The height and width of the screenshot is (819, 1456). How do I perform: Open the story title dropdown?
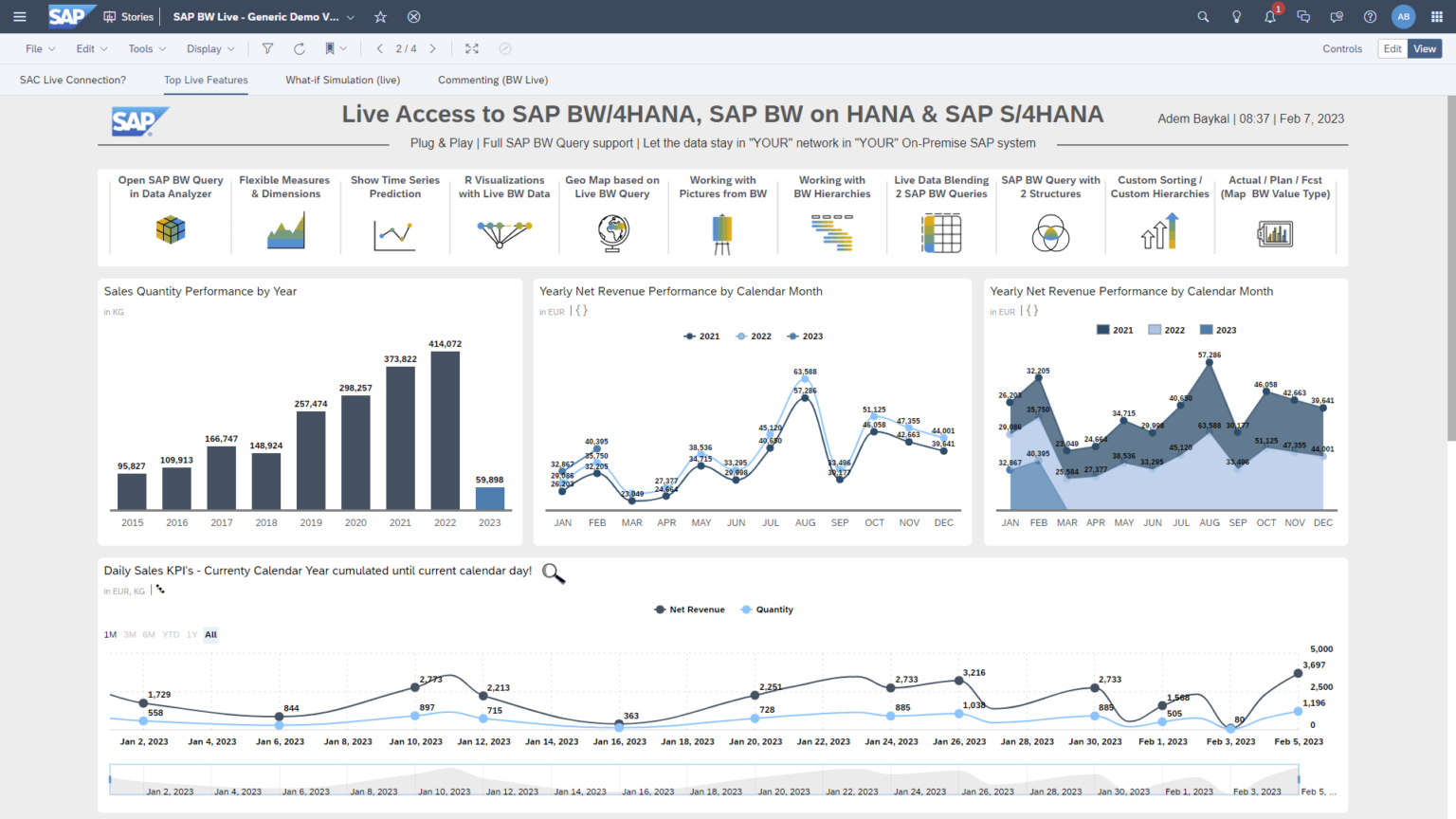[x=351, y=16]
